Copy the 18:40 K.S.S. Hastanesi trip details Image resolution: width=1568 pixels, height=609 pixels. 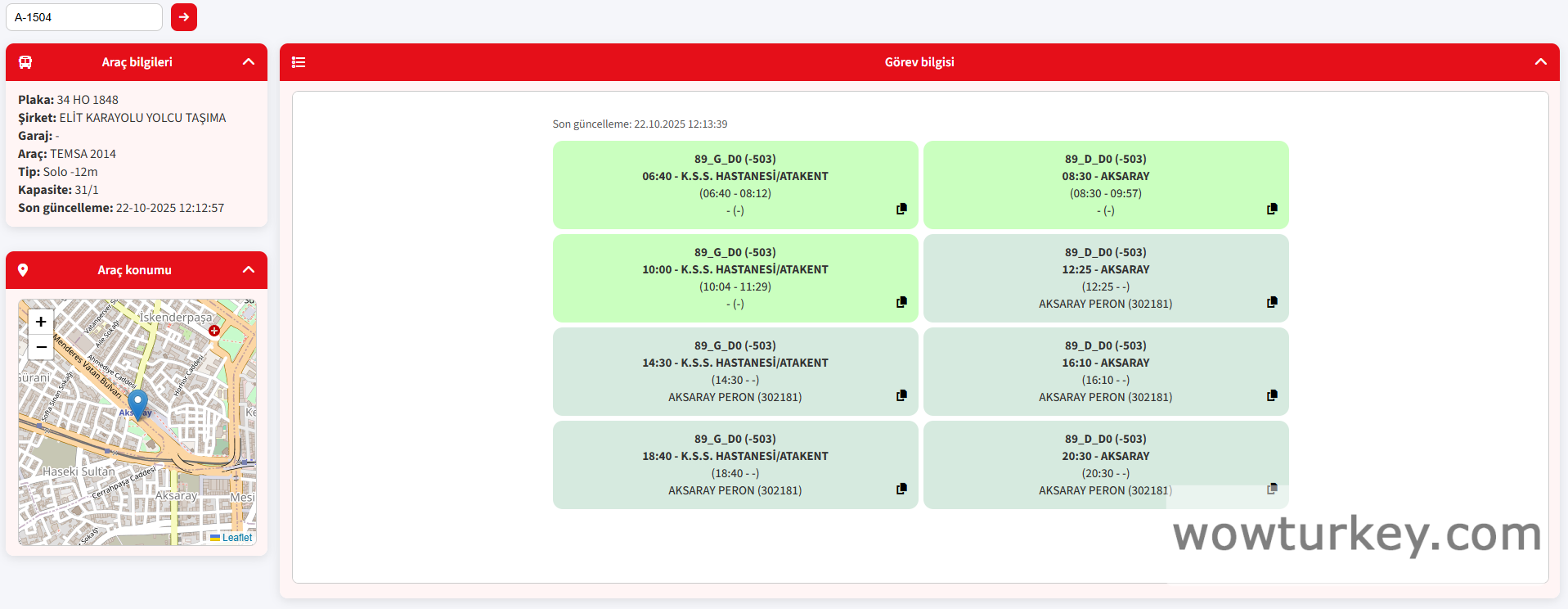901,489
